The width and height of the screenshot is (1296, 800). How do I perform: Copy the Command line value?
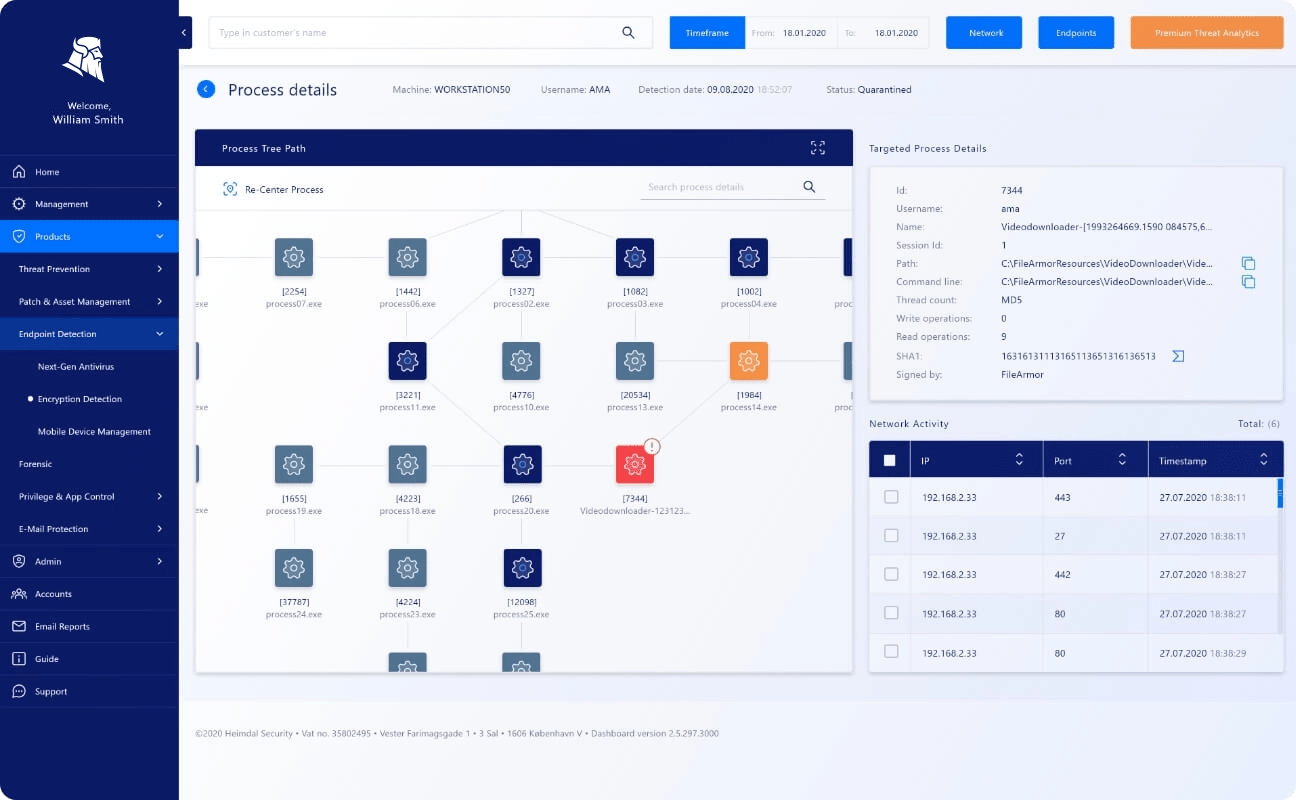tap(1248, 281)
